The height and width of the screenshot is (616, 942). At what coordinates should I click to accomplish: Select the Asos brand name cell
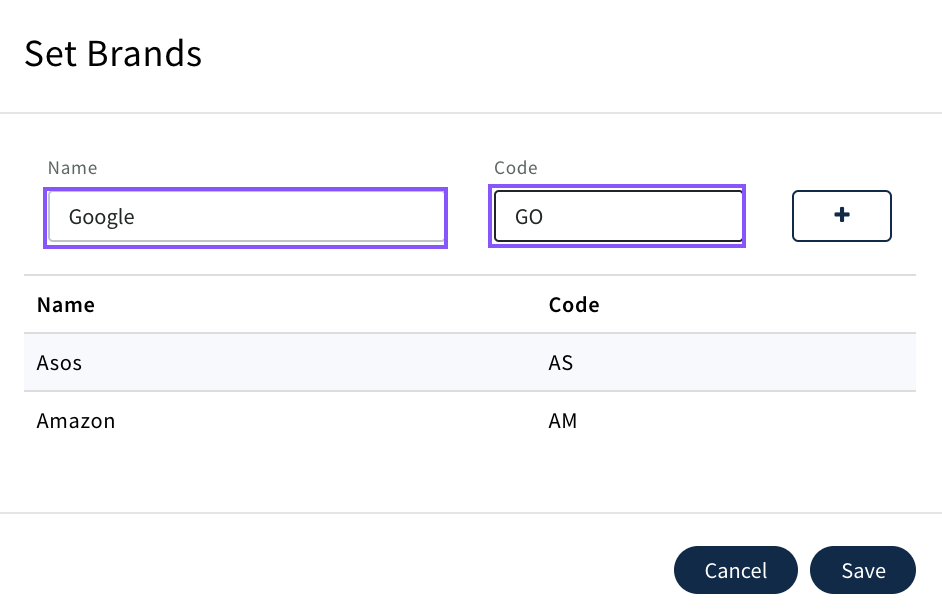point(59,363)
